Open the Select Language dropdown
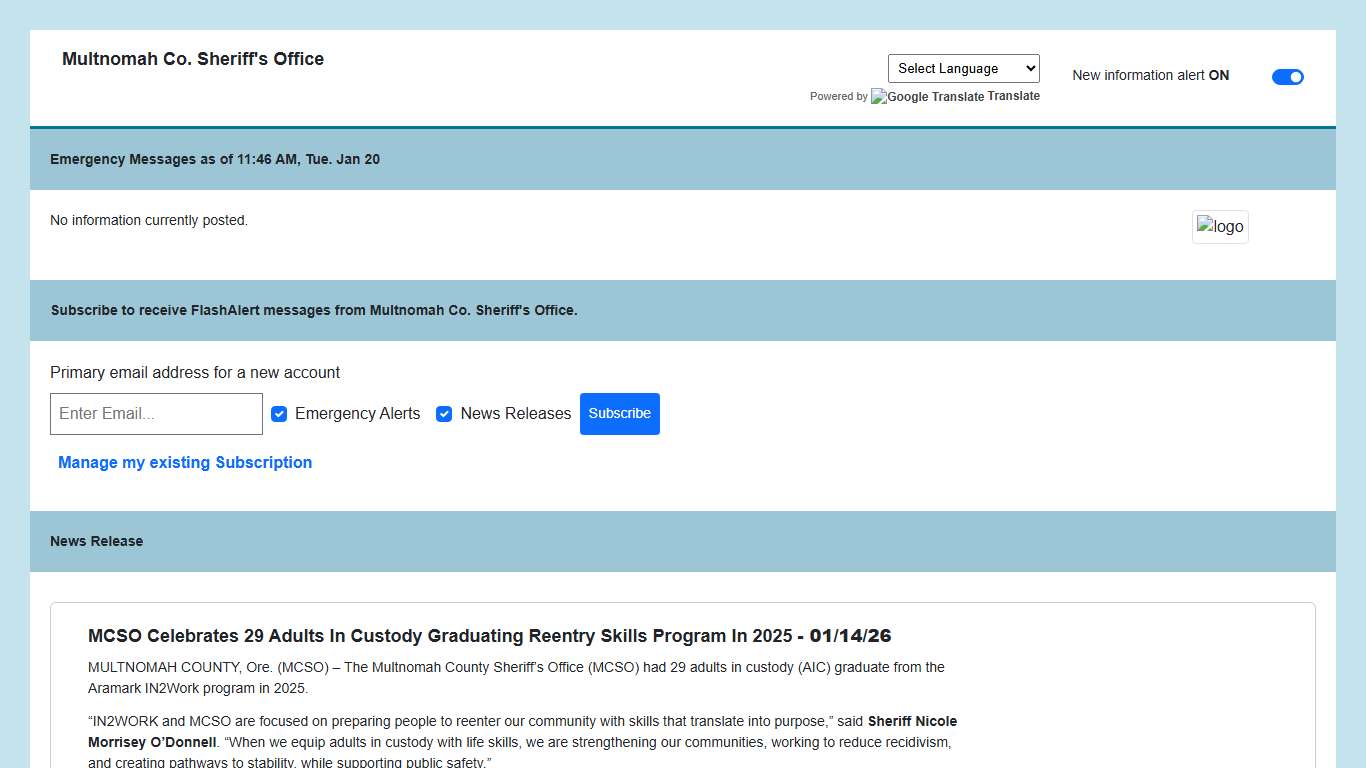This screenshot has height=768, width=1366. [x=963, y=69]
